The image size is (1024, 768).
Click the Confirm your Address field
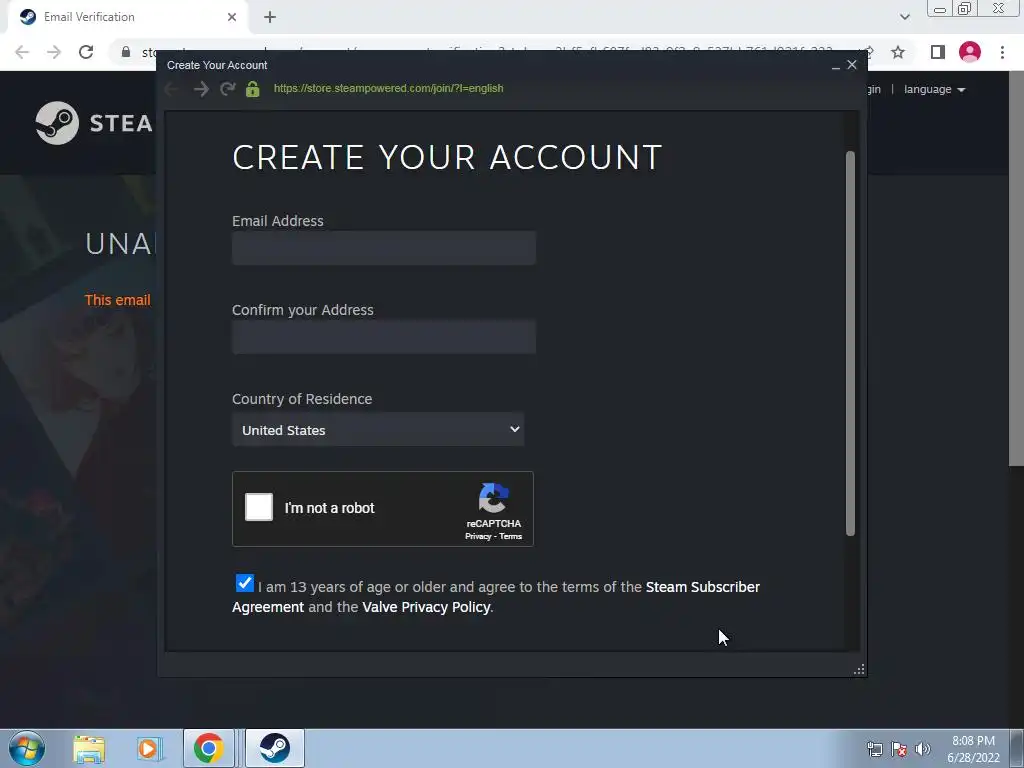click(x=384, y=337)
